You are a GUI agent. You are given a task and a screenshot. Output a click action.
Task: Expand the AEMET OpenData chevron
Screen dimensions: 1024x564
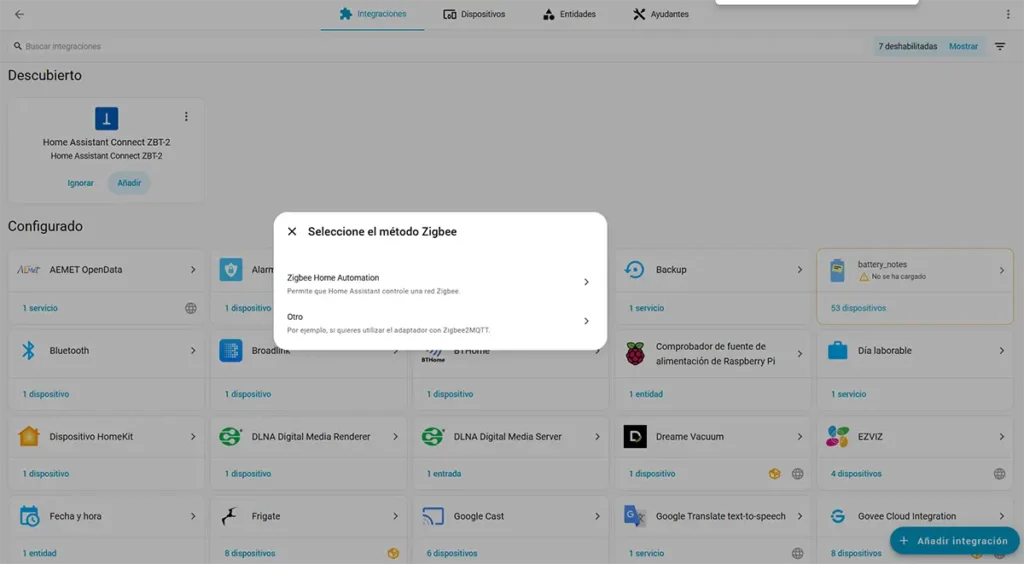coord(193,270)
